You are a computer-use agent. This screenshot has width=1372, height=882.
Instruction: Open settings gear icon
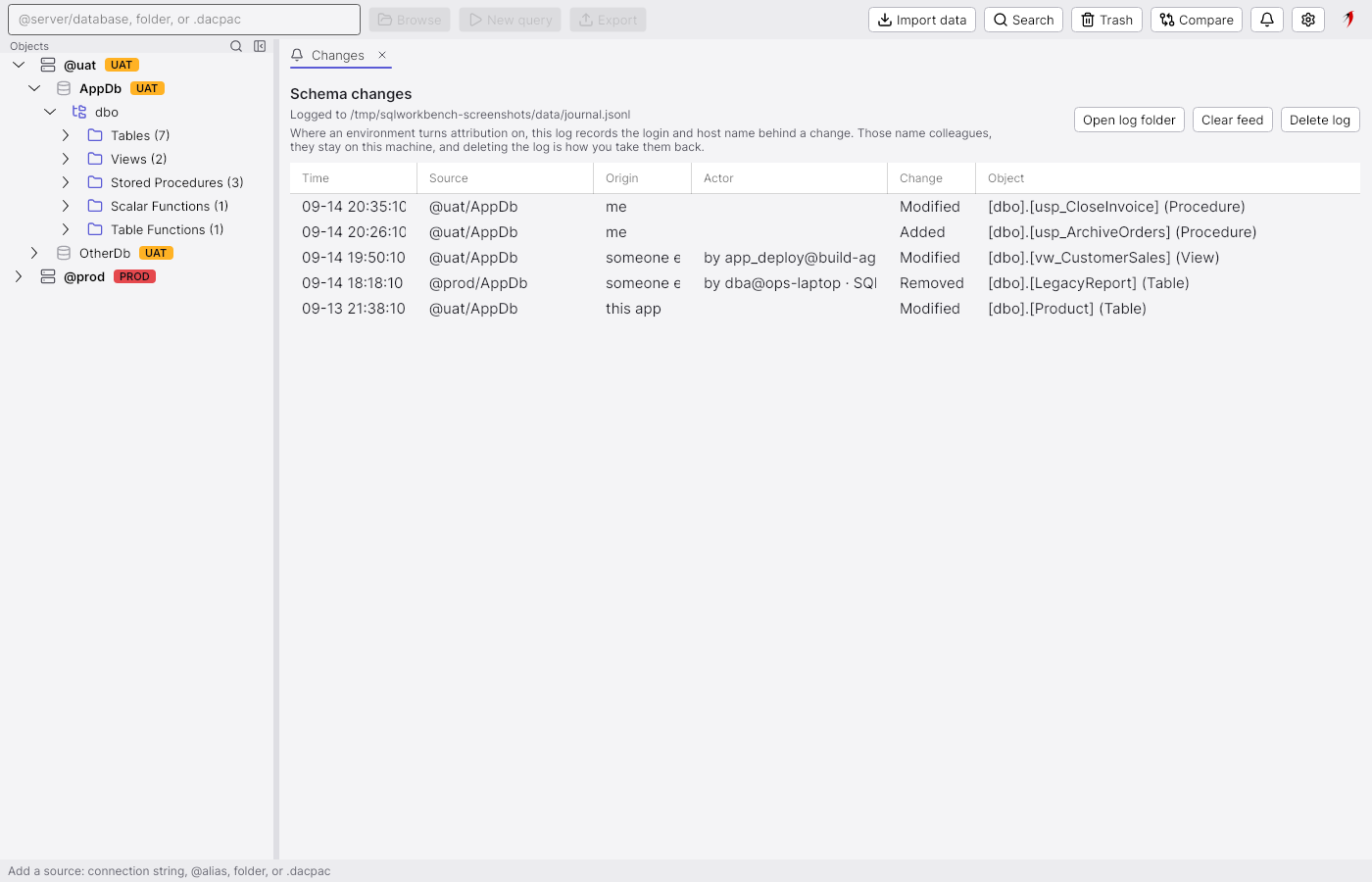pos(1308,20)
